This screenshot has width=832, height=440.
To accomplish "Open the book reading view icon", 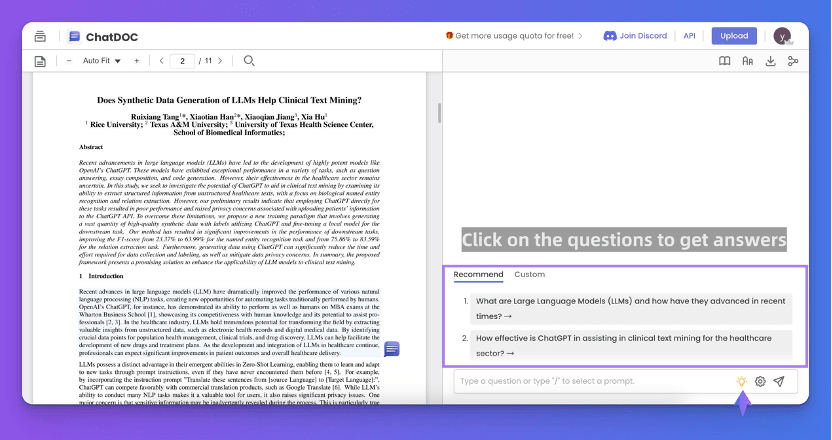I will coord(725,61).
